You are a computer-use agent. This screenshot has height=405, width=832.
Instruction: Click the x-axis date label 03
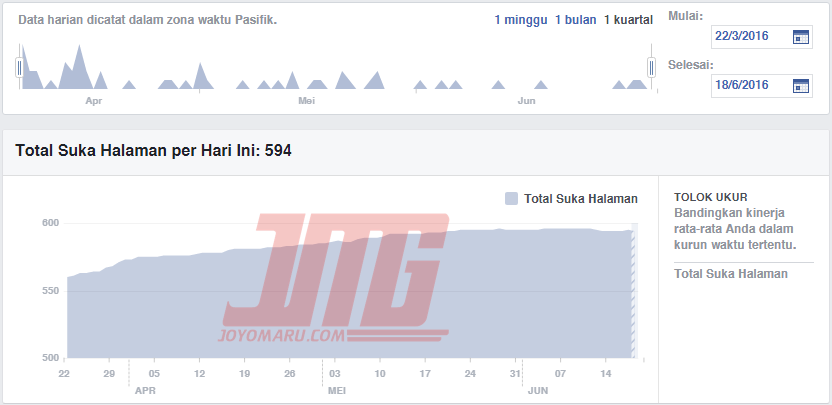[x=335, y=374]
